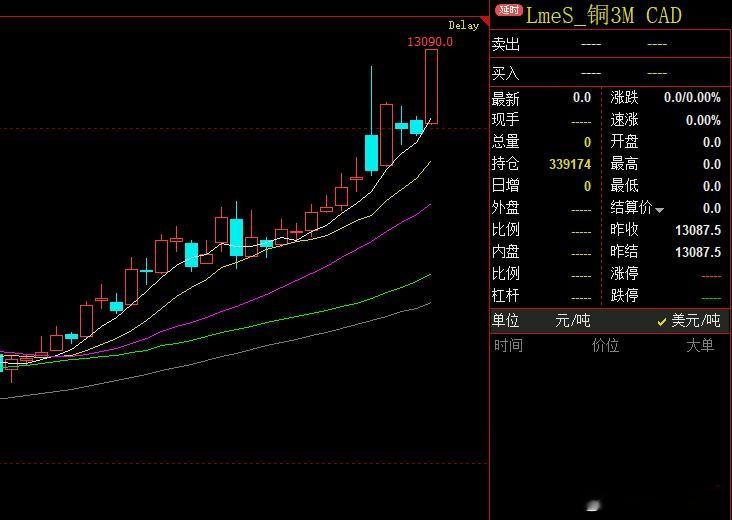Click the 杠杆 leverage label
732x520 pixels.
click(x=506, y=295)
